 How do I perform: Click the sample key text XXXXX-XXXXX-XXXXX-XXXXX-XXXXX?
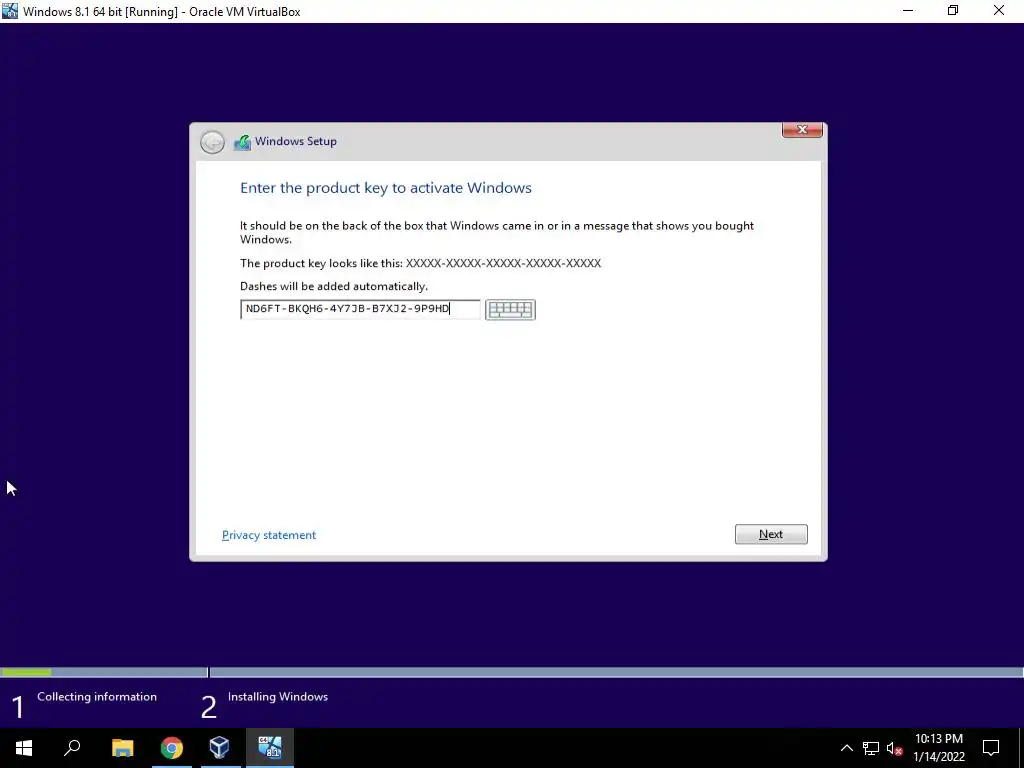click(x=503, y=263)
